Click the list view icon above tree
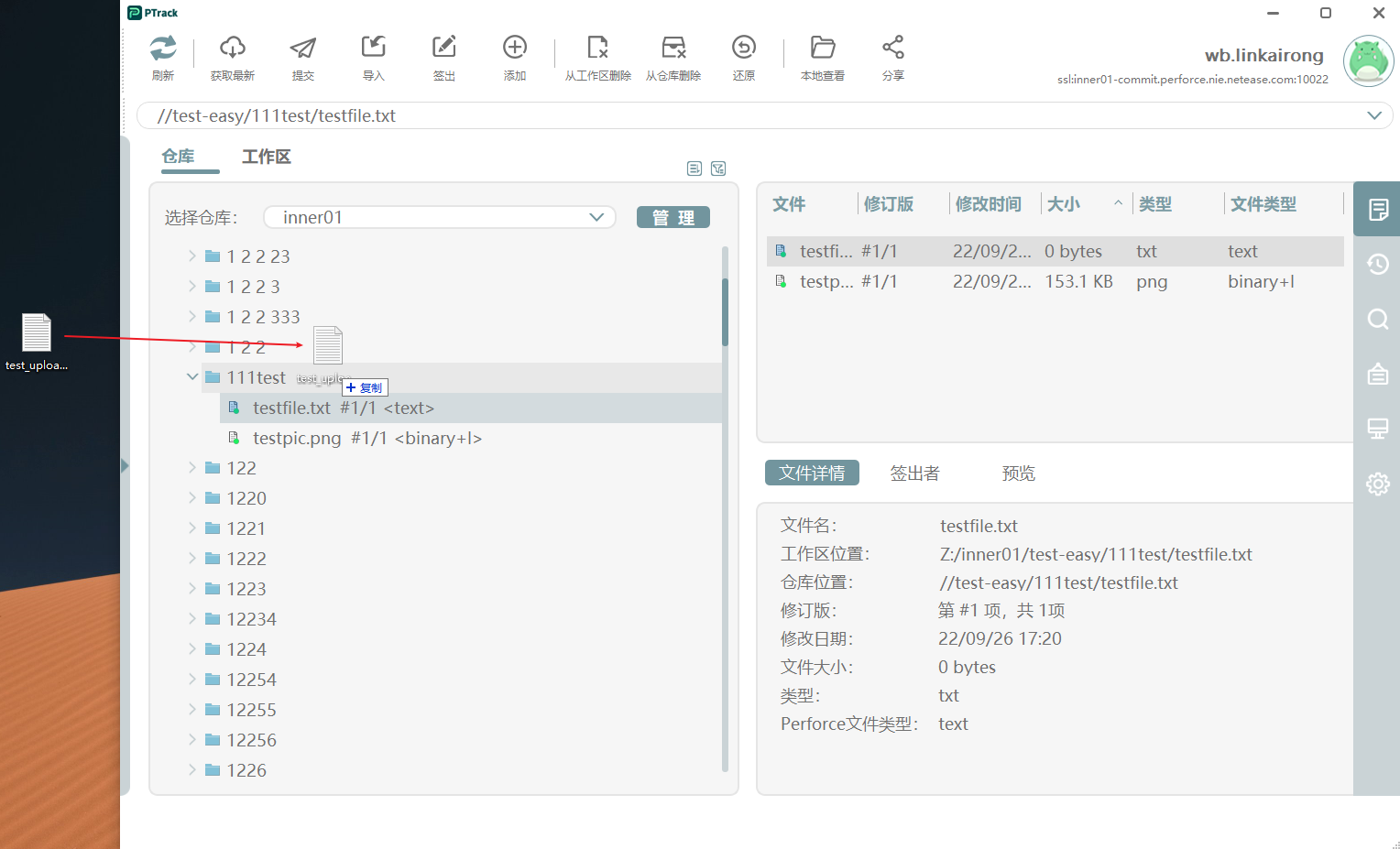 695,169
